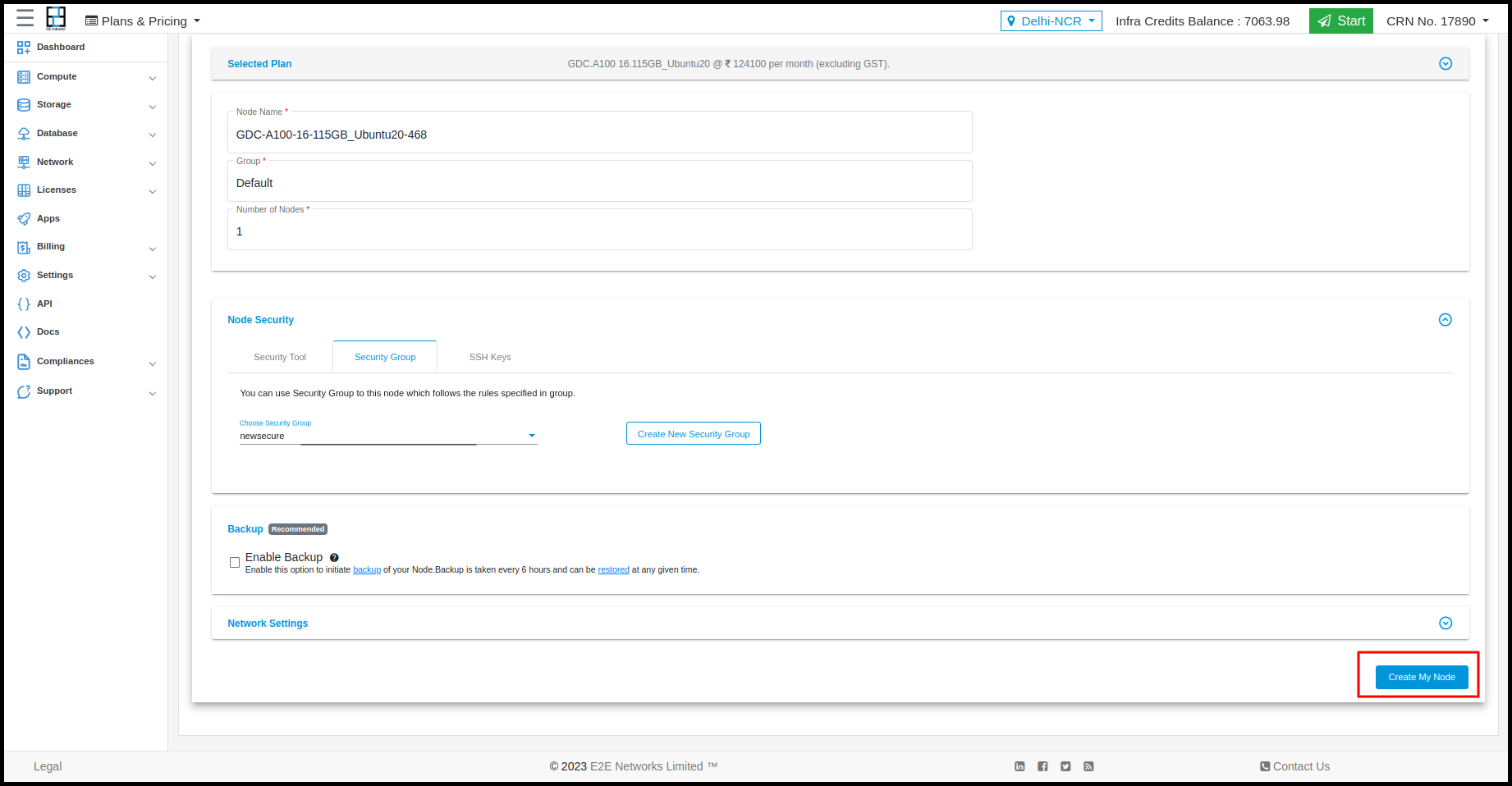Image resolution: width=1512 pixels, height=786 pixels.
Task: Switch to the Security Tool tab
Action: (280, 357)
